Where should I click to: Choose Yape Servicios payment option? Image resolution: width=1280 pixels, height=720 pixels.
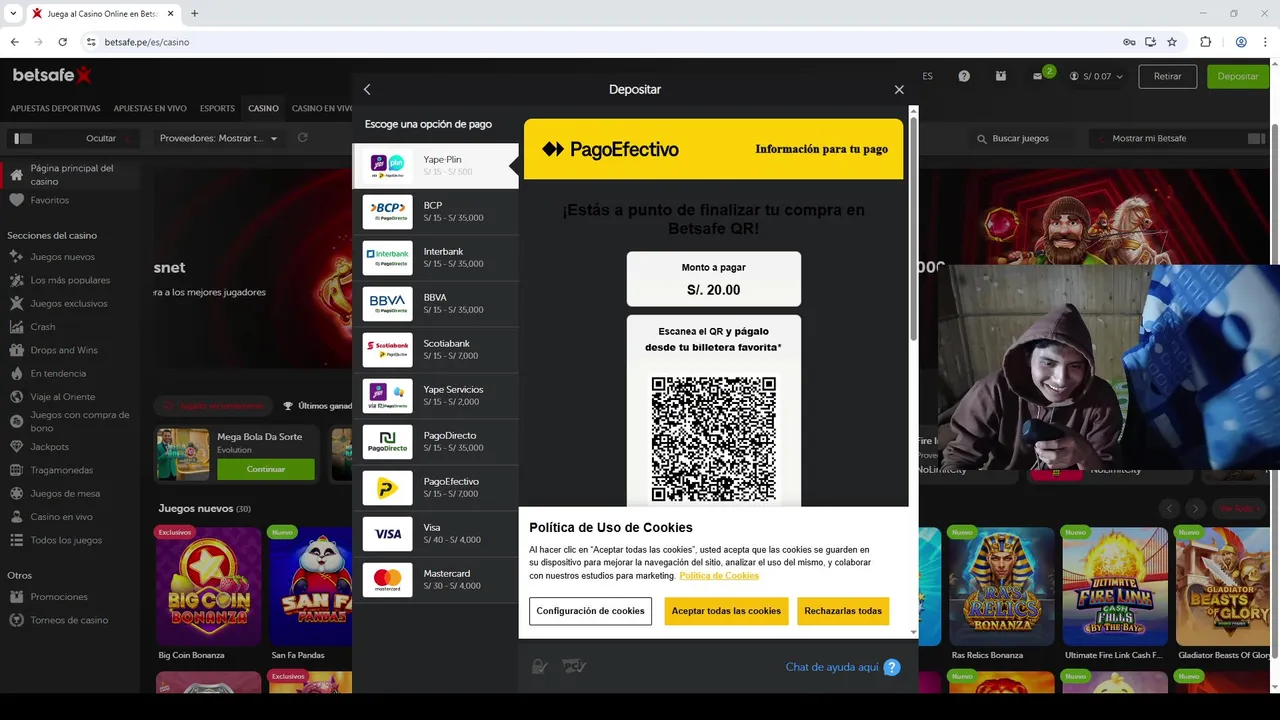point(435,396)
